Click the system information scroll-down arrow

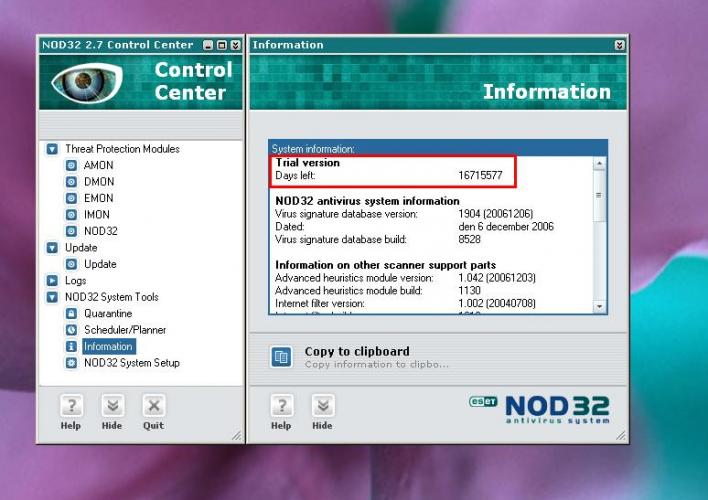(x=599, y=307)
